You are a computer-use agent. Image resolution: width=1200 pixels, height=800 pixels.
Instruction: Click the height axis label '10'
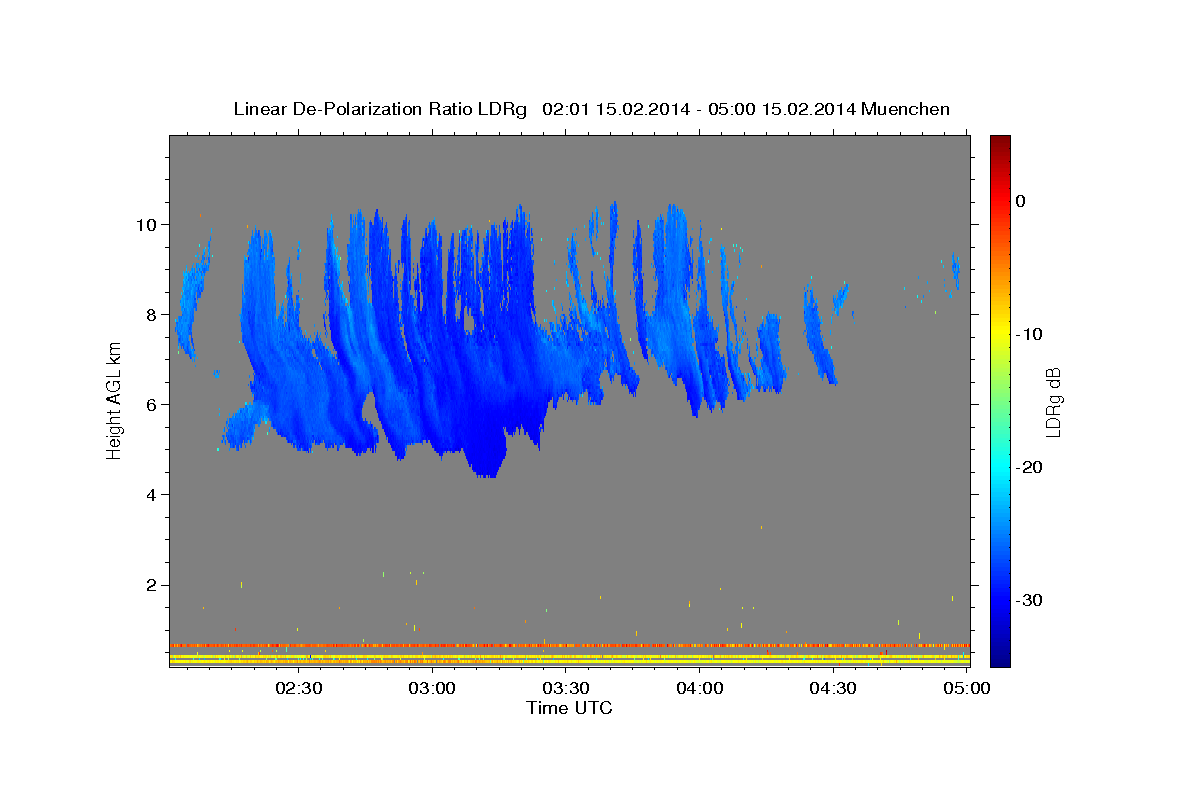click(146, 224)
